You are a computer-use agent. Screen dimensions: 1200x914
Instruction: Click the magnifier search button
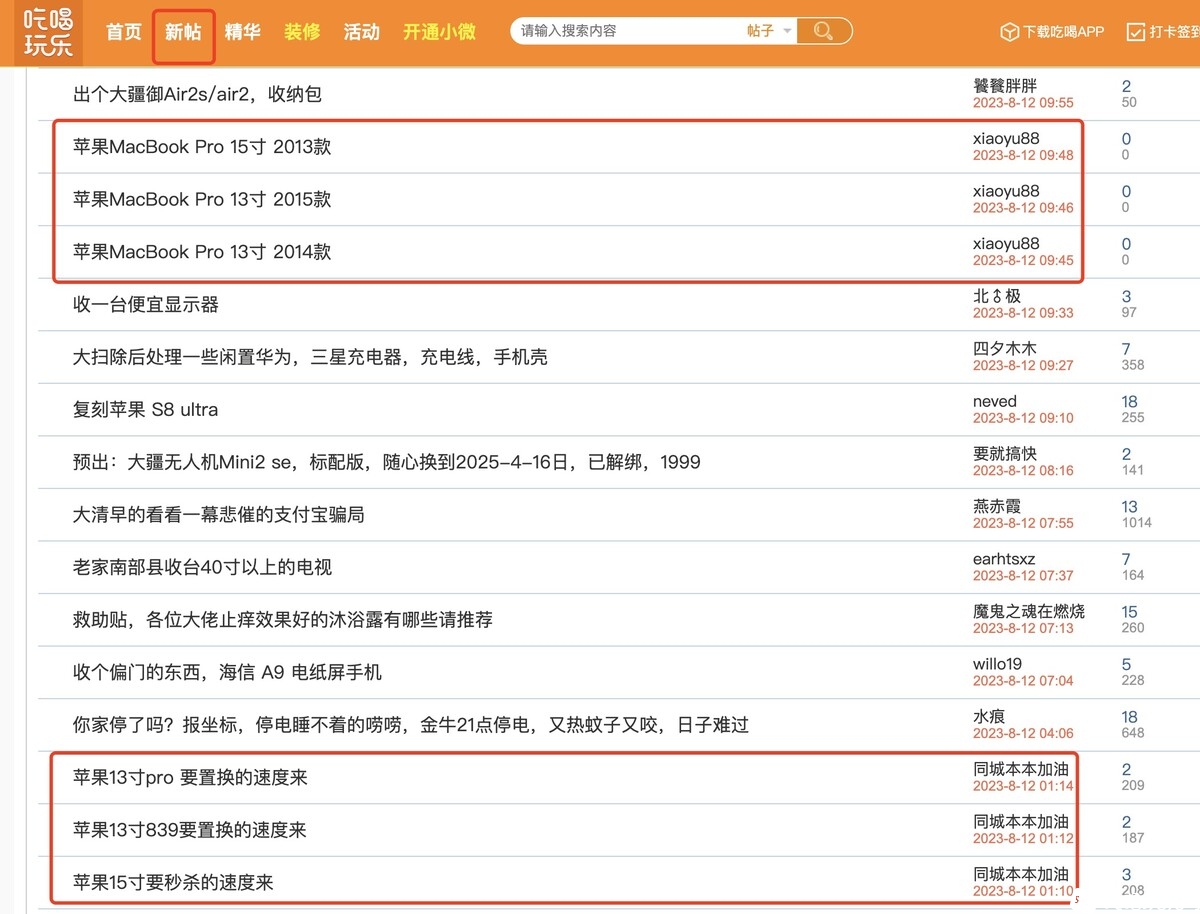click(823, 31)
